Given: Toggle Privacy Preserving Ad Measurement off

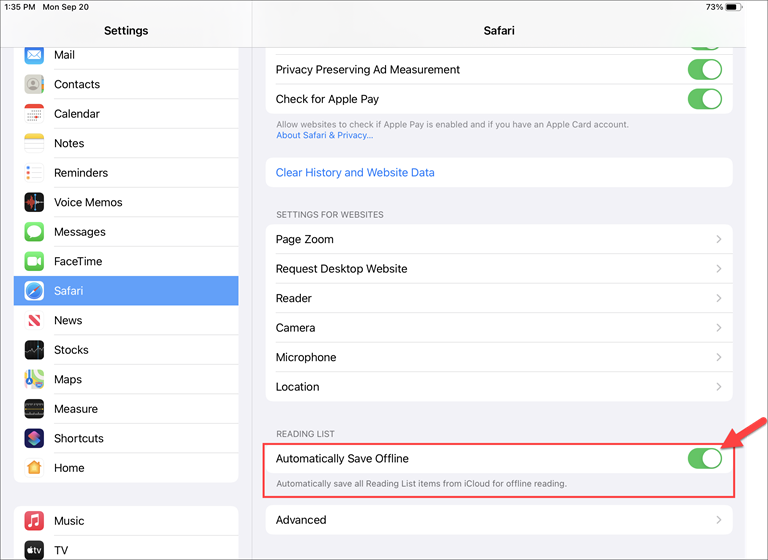Looking at the screenshot, I should pyautogui.click(x=704, y=70).
